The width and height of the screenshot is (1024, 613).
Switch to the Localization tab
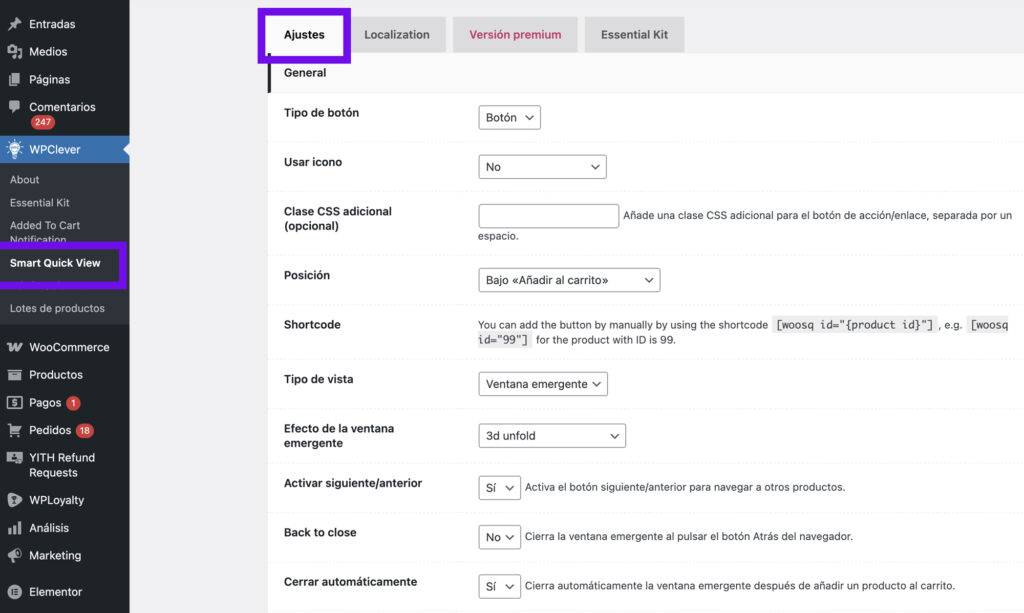coord(399,33)
